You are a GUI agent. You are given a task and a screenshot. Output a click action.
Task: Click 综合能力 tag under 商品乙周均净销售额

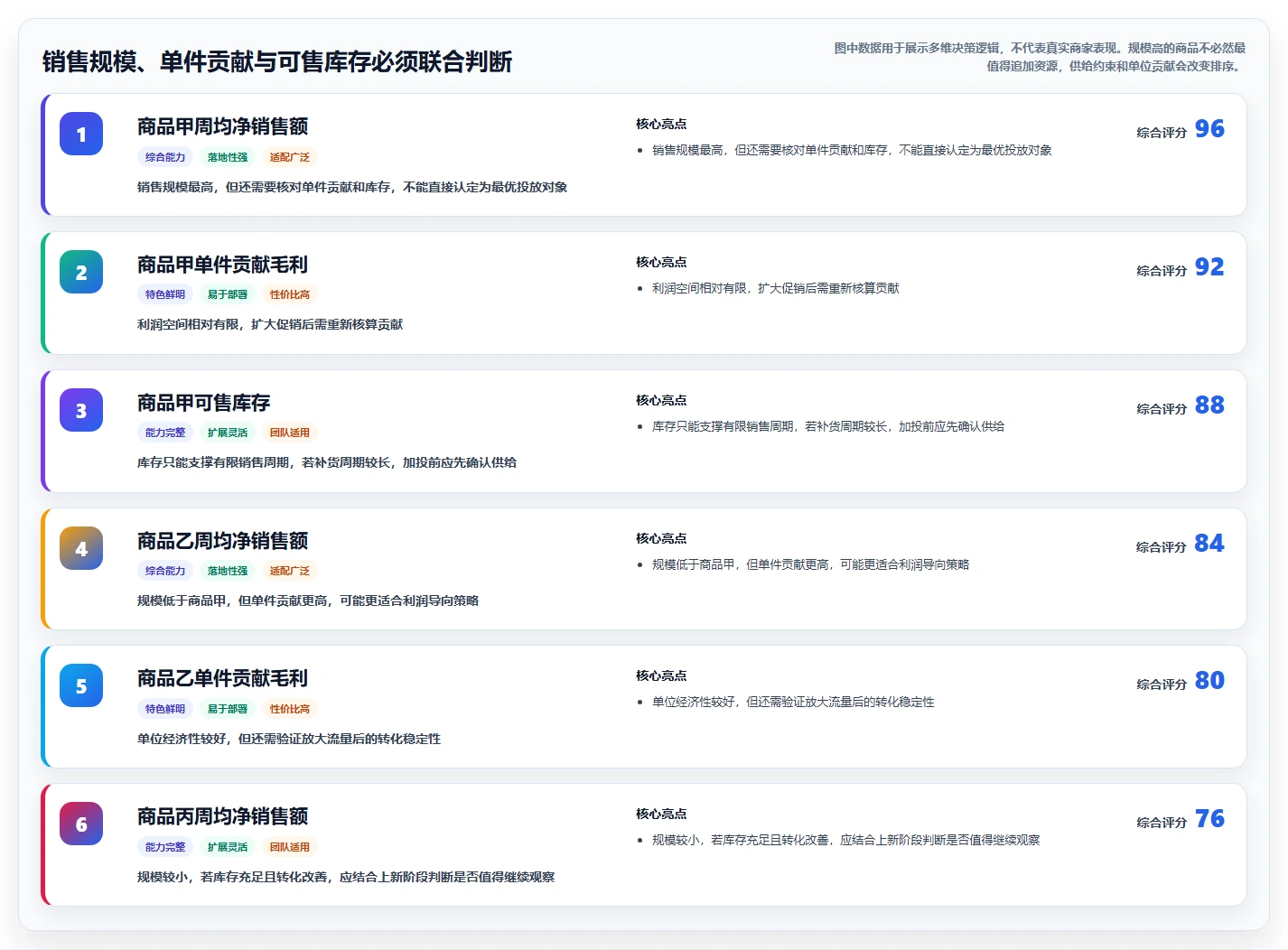[x=165, y=571]
